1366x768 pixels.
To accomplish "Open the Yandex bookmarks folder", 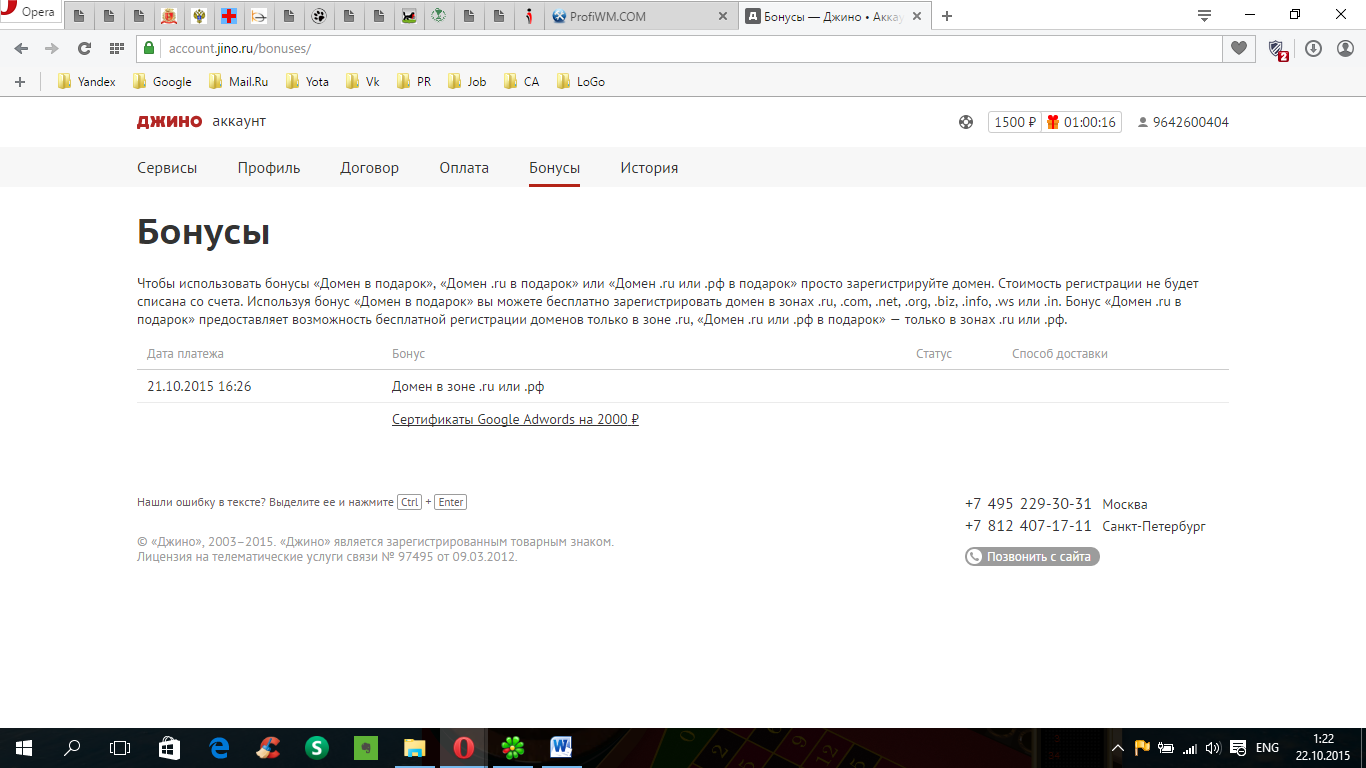I will [86, 82].
